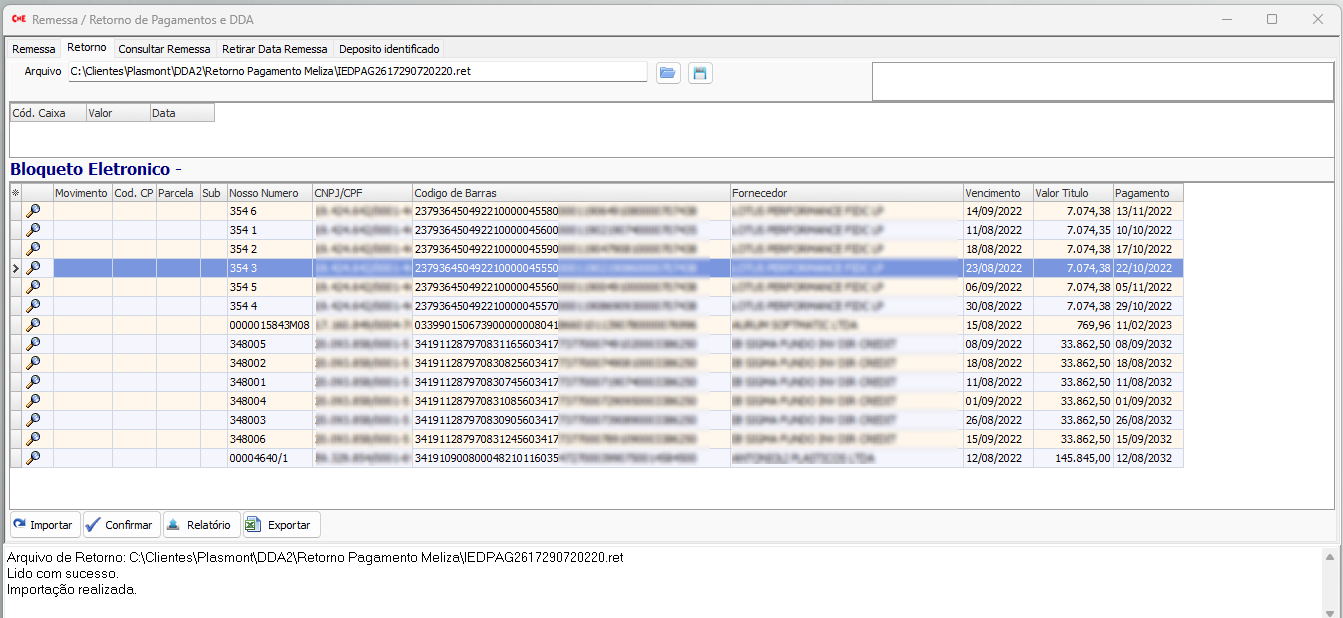The height and width of the screenshot is (618, 1343).
Task: Click magnifier icon for row 348005
Action: pos(33,344)
